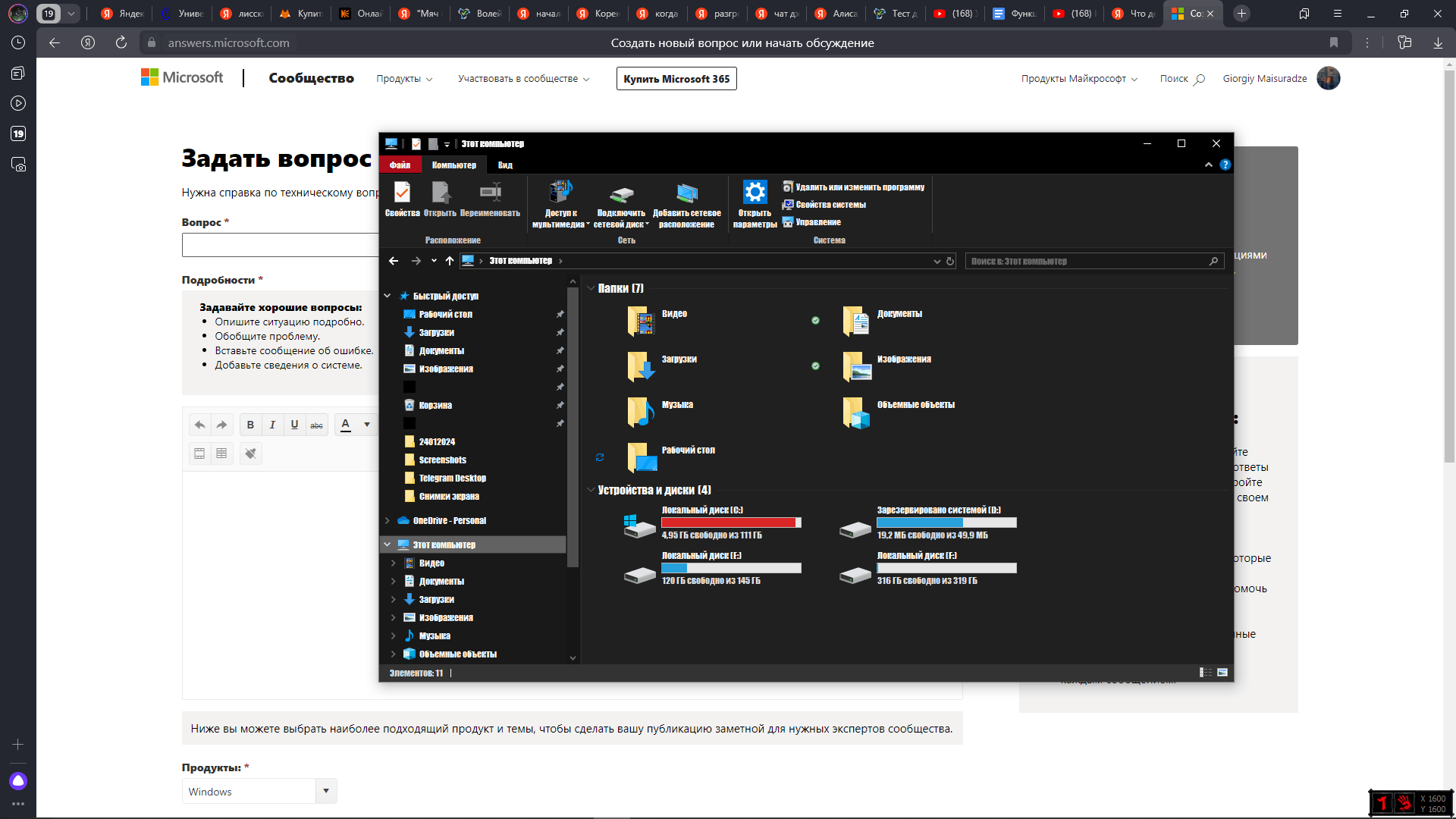Switch to the Вид ribbon tab
1456x819 pixels.
click(x=505, y=165)
